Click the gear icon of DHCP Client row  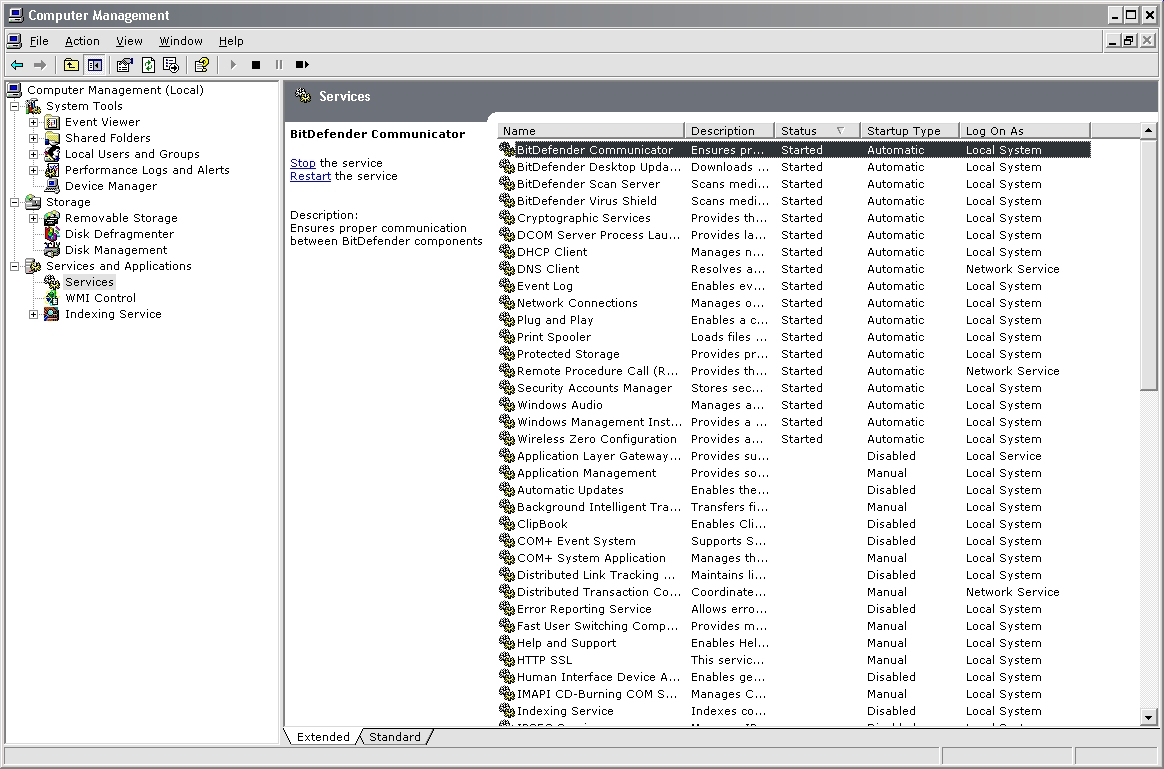507,252
